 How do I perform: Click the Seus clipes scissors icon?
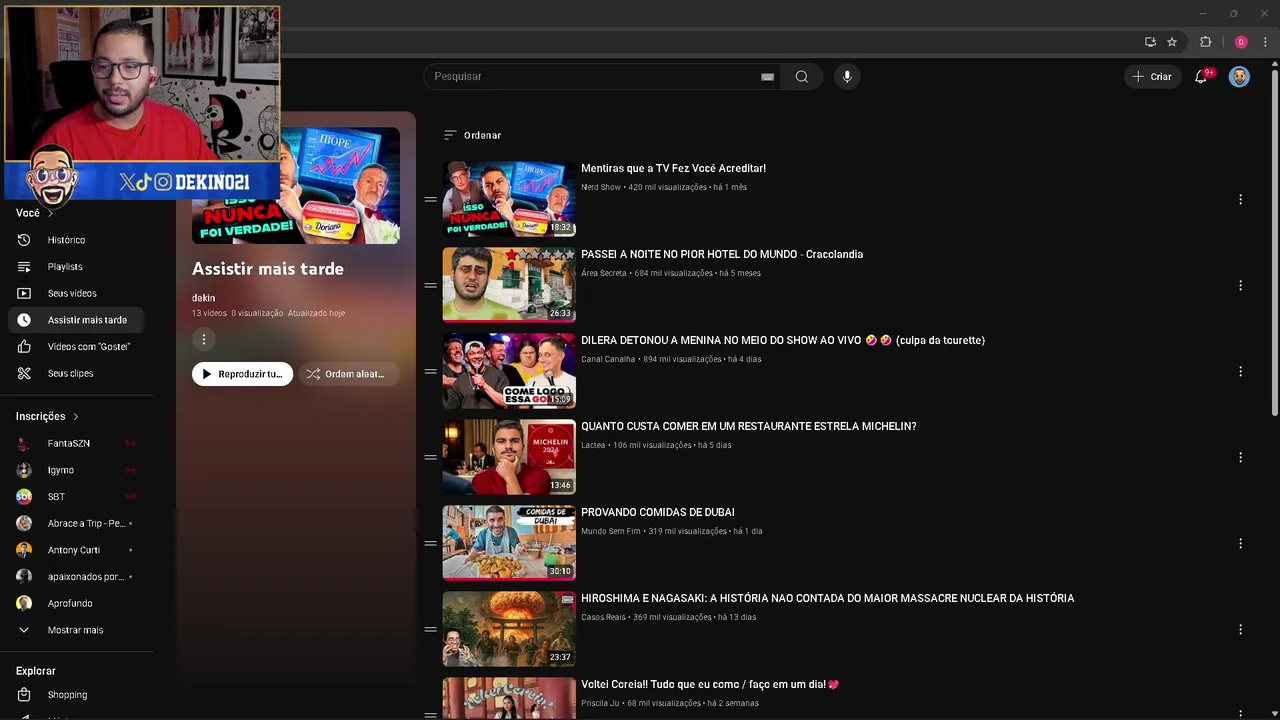tap(24, 373)
